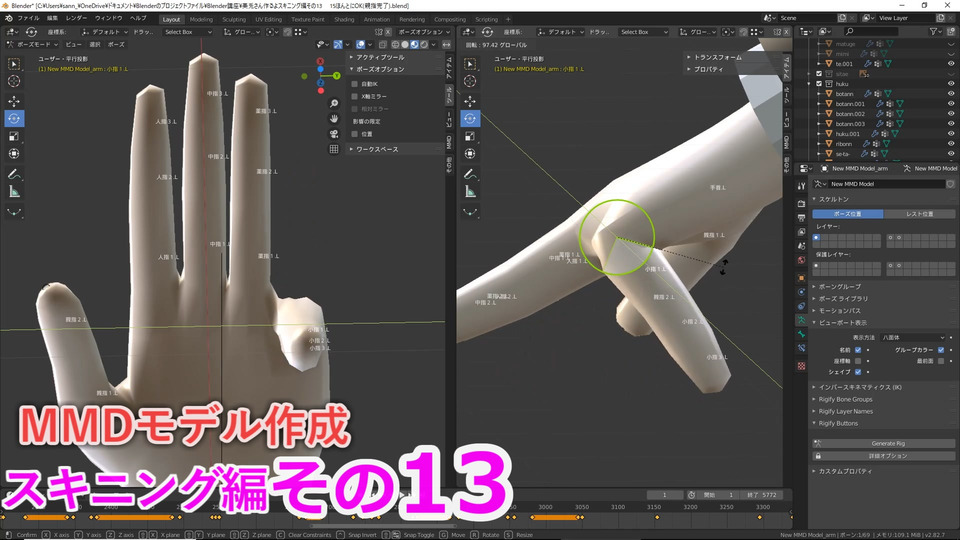Enable the 自動IK checkbox
960x540 pixels.
[354, 84]
